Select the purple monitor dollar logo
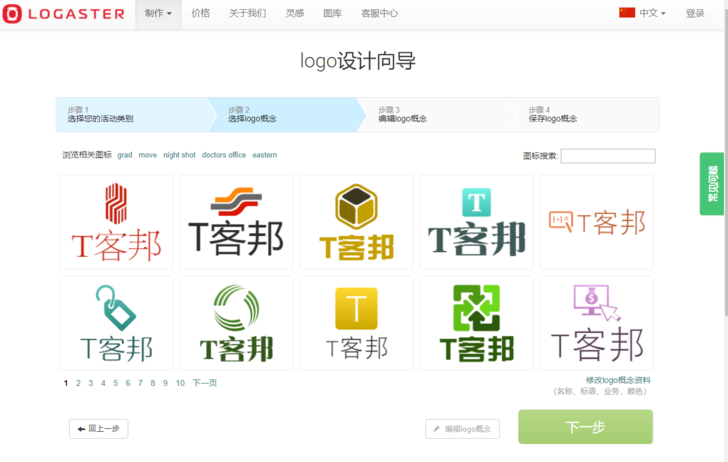Screen dimensions: 728x462 pyautogui.click(x=597, y=324)
